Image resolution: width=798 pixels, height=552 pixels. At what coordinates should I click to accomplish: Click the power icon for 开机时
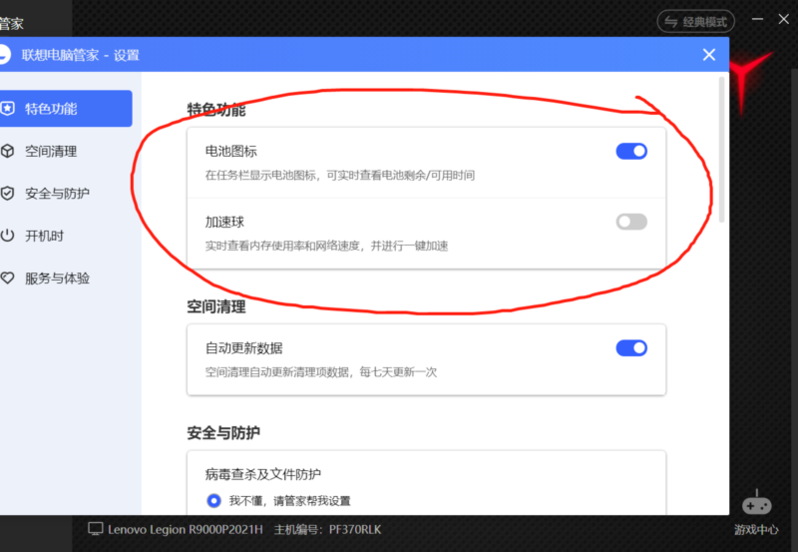tap(8, 236)
